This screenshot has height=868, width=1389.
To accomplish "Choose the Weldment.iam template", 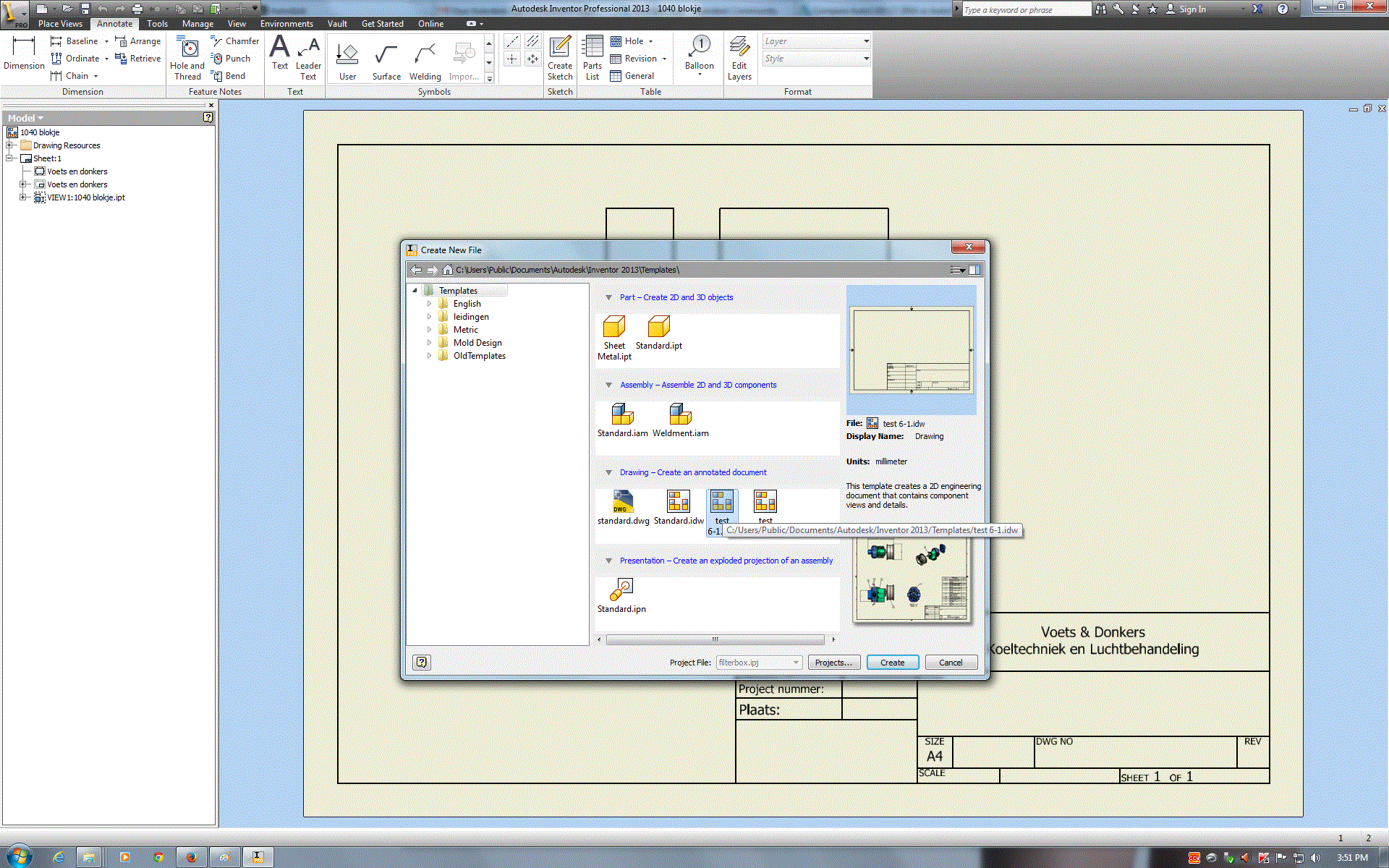I will click(681, 420).
